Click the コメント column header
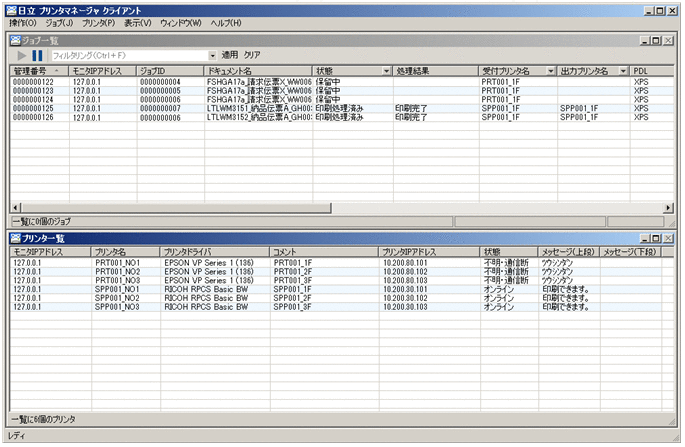 click(324, 252)
